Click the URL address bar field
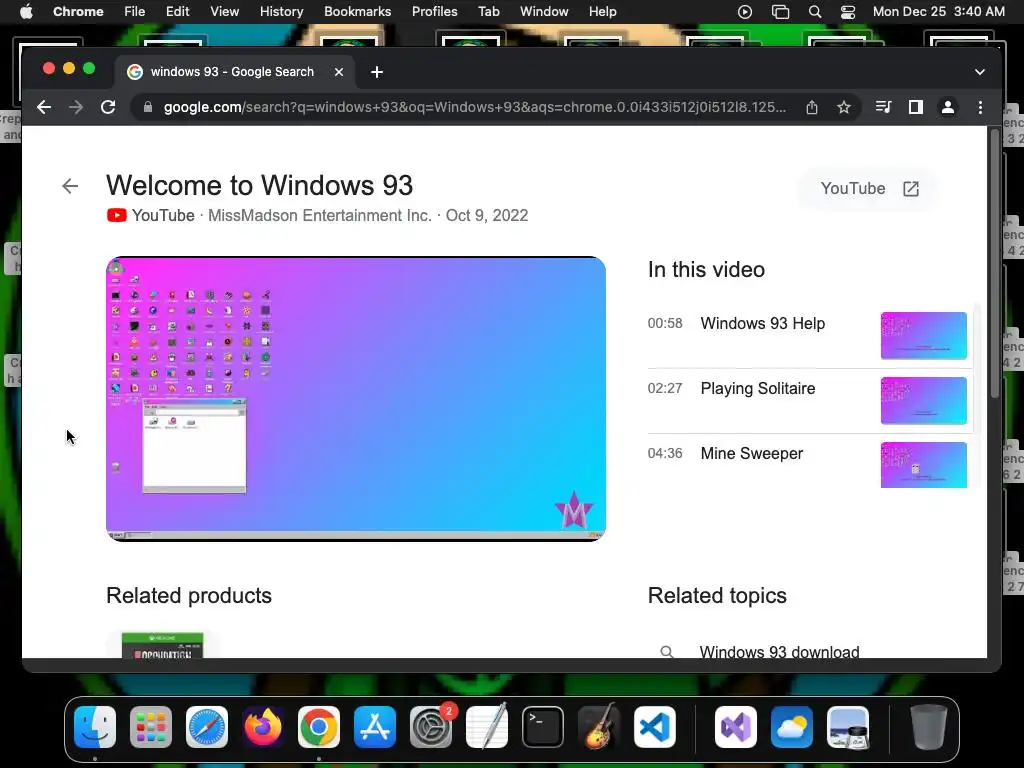Viewport: 1024px width, 768px height. (475, 107)
